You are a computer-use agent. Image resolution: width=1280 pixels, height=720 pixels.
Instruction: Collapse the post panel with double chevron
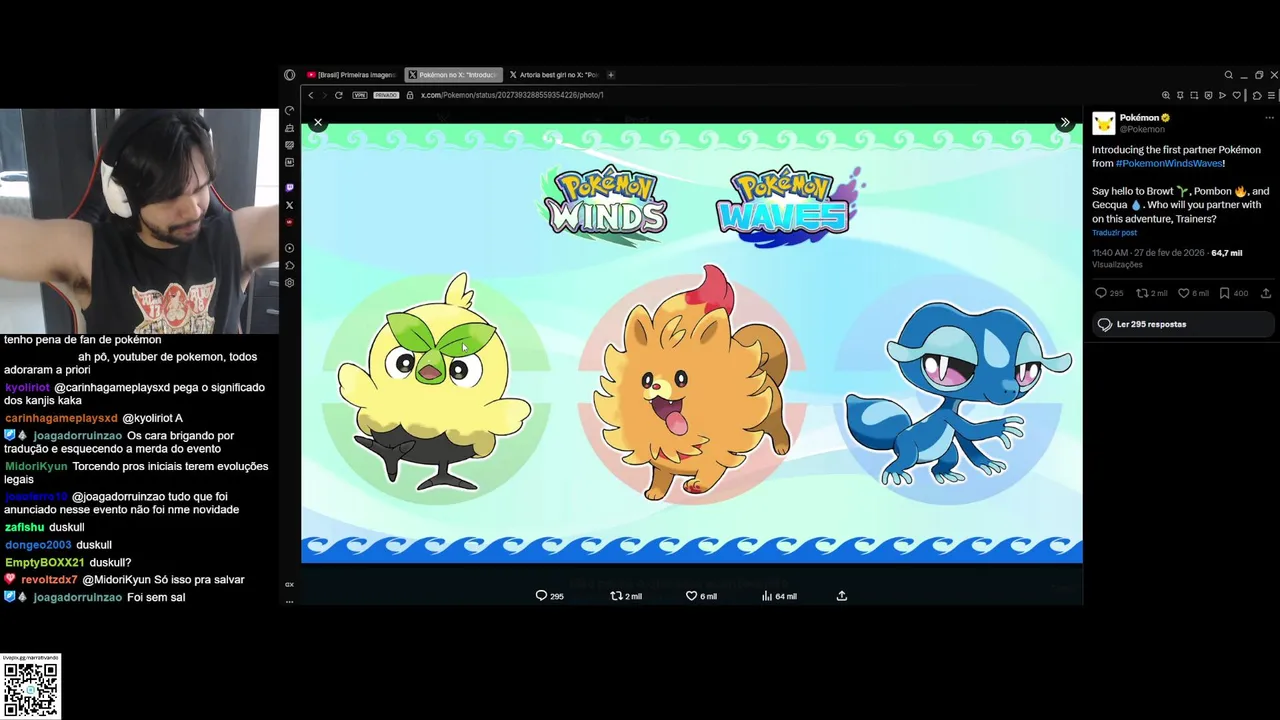tap(1065, 122)
